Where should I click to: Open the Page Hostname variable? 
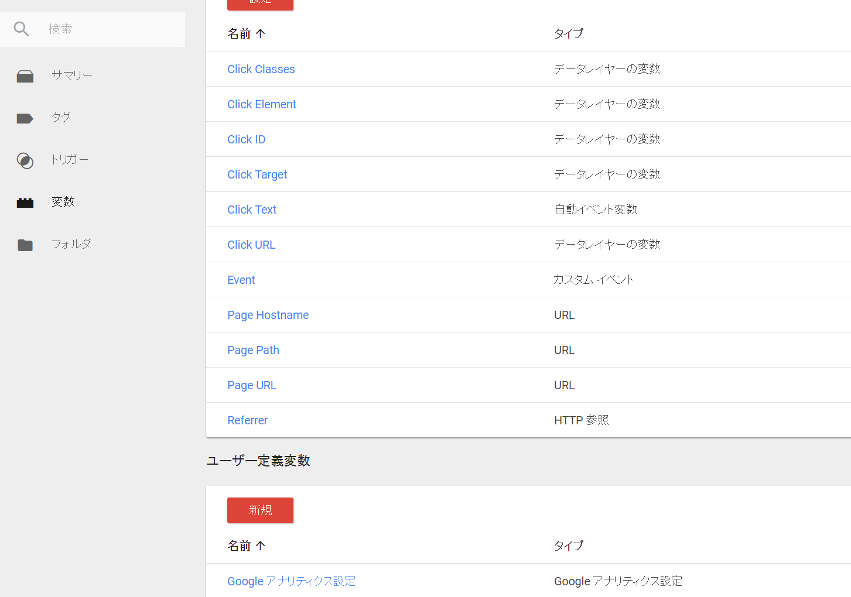tap(268, 315)
